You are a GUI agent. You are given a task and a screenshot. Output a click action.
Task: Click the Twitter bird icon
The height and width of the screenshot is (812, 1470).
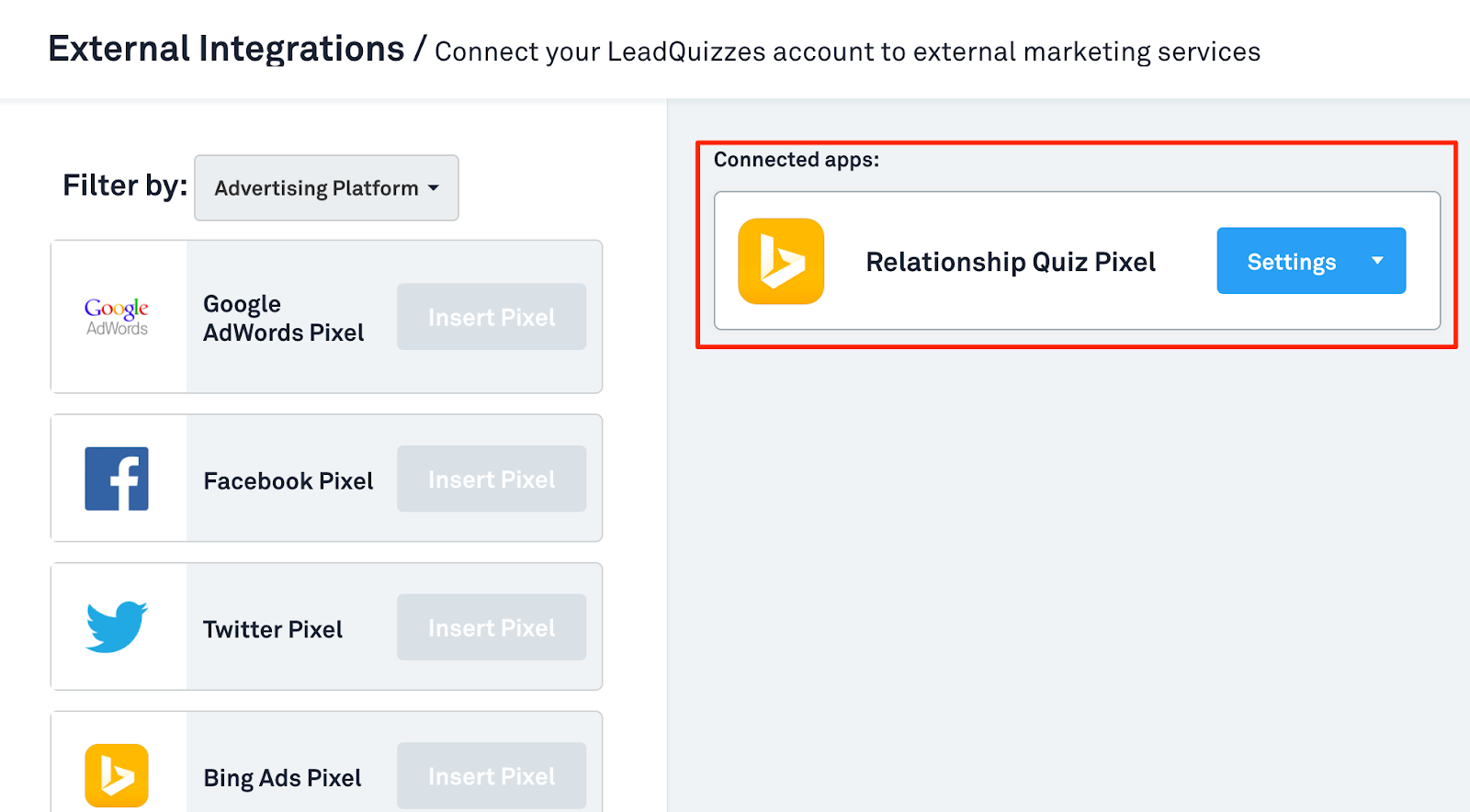point(117,627)
